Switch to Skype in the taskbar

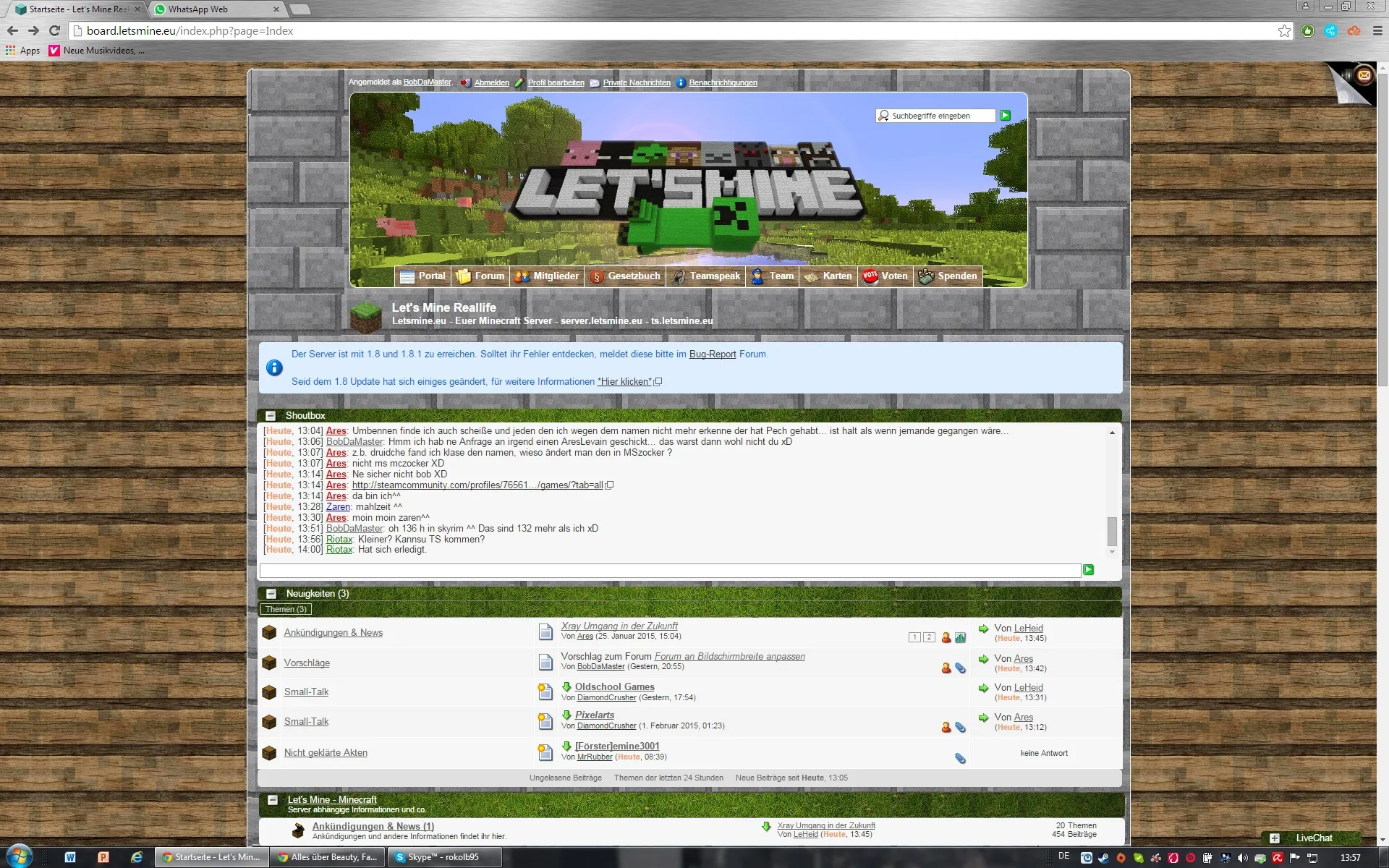coord(446,857)
